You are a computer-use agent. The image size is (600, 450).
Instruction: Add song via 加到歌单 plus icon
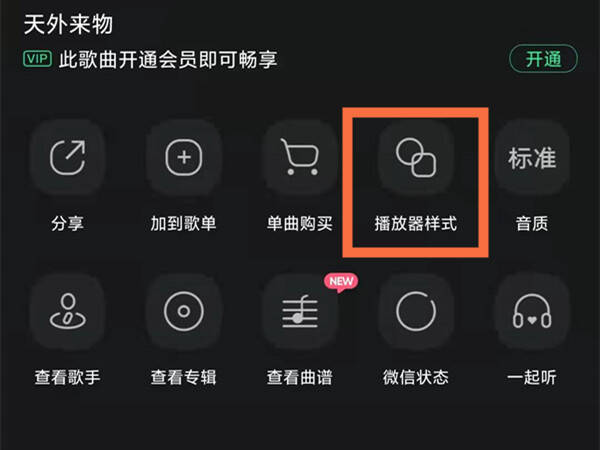coord(184,157)
